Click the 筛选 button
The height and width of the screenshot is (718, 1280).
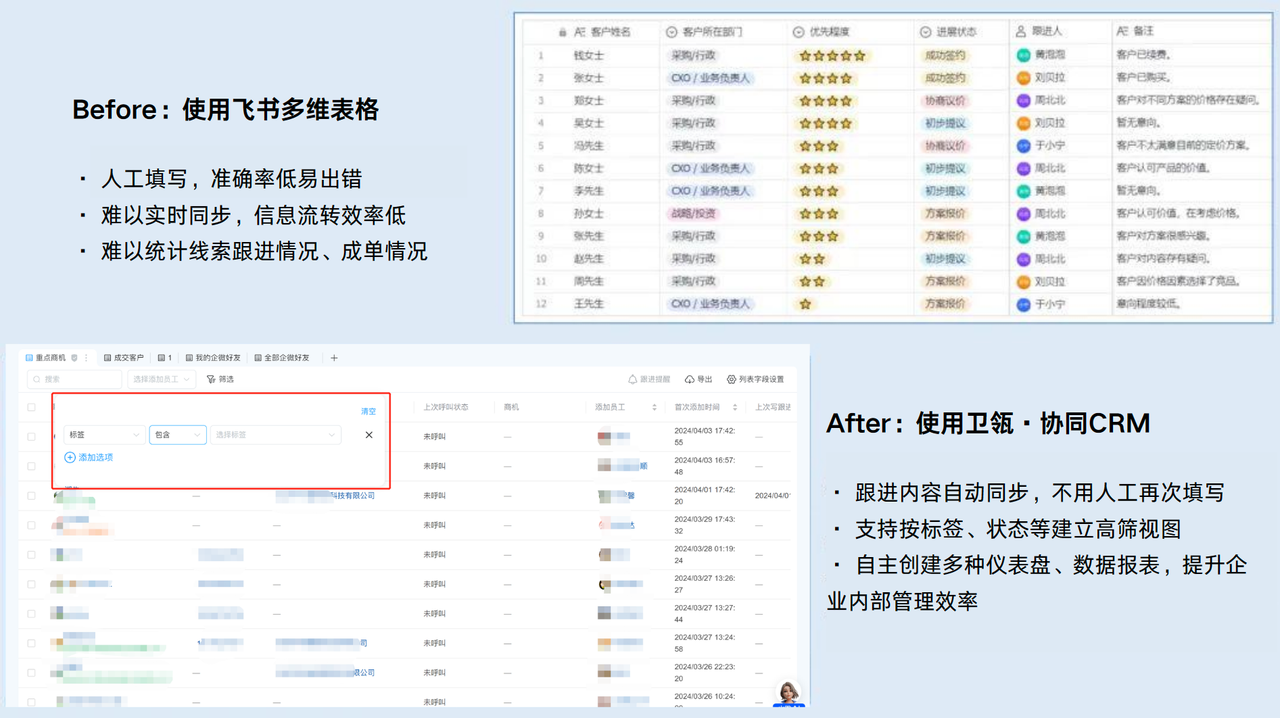(x=220, y=380)
